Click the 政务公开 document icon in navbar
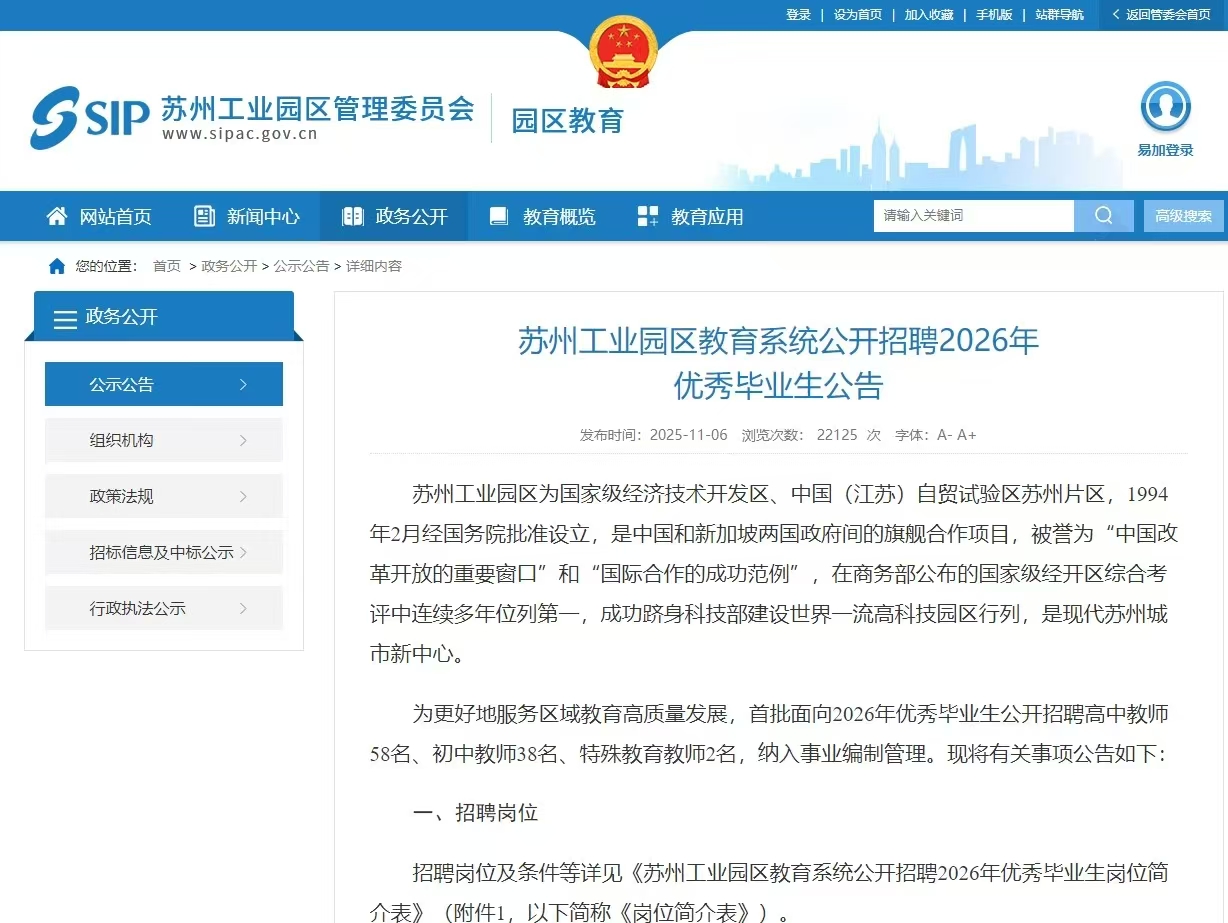This screenshot has height=923, width=1228. (351, 215)
